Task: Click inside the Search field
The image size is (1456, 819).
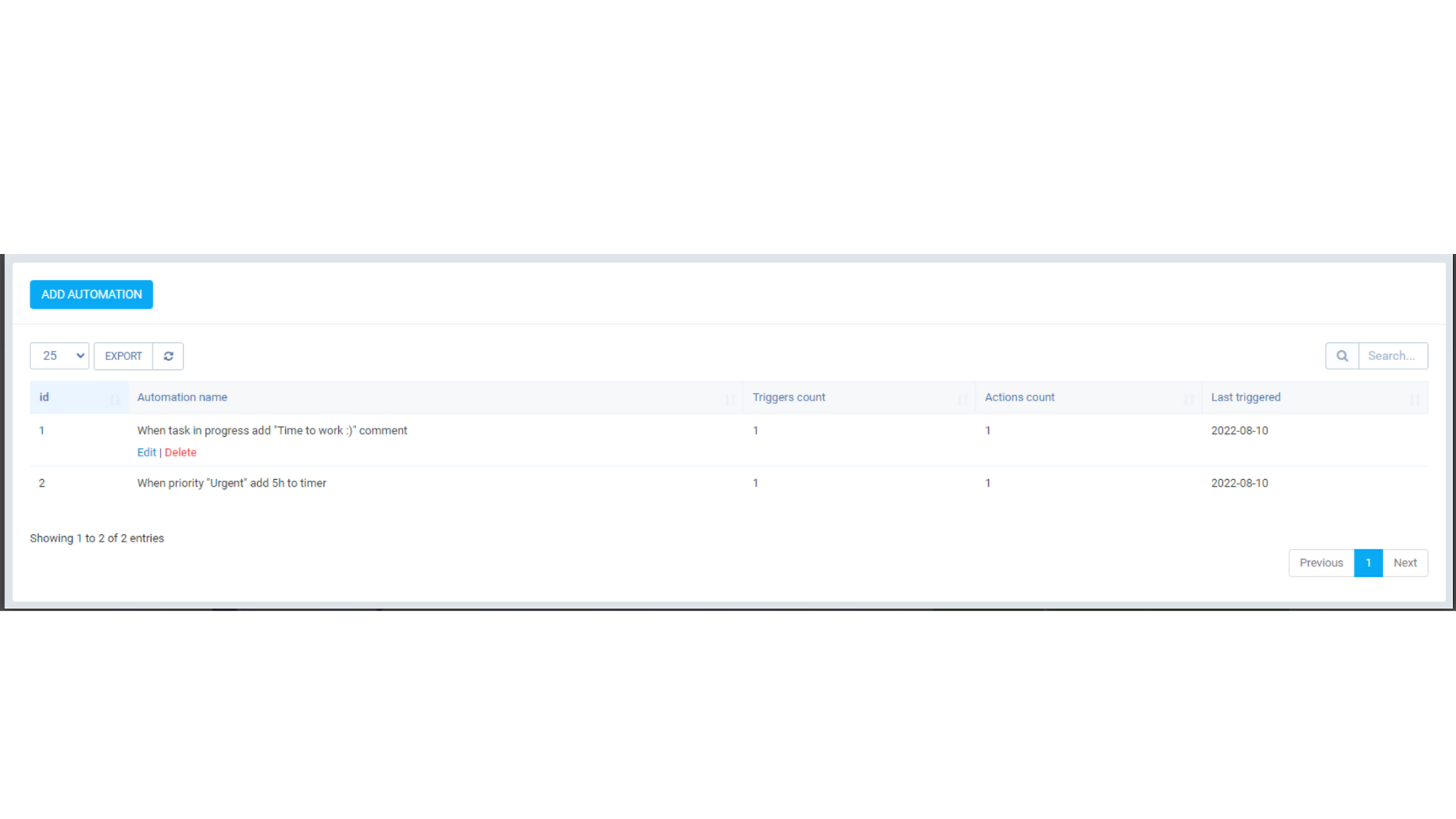Action: [1392, 356]
